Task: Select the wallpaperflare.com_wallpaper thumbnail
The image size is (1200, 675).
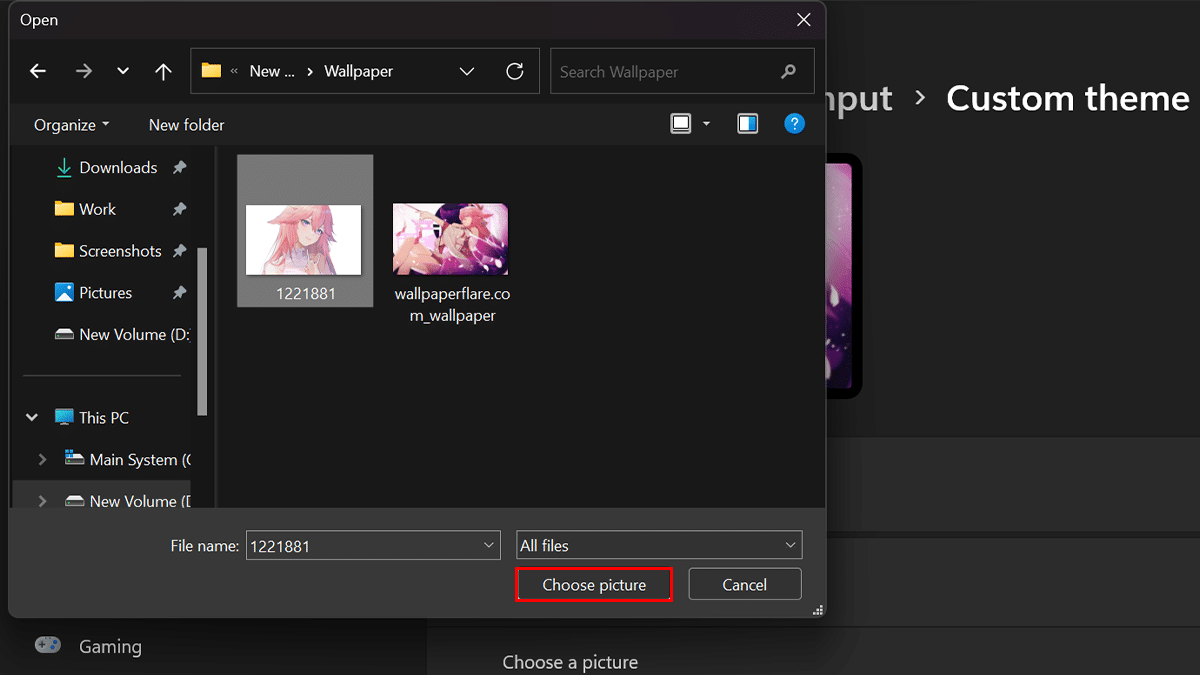Action: [450, 240]
